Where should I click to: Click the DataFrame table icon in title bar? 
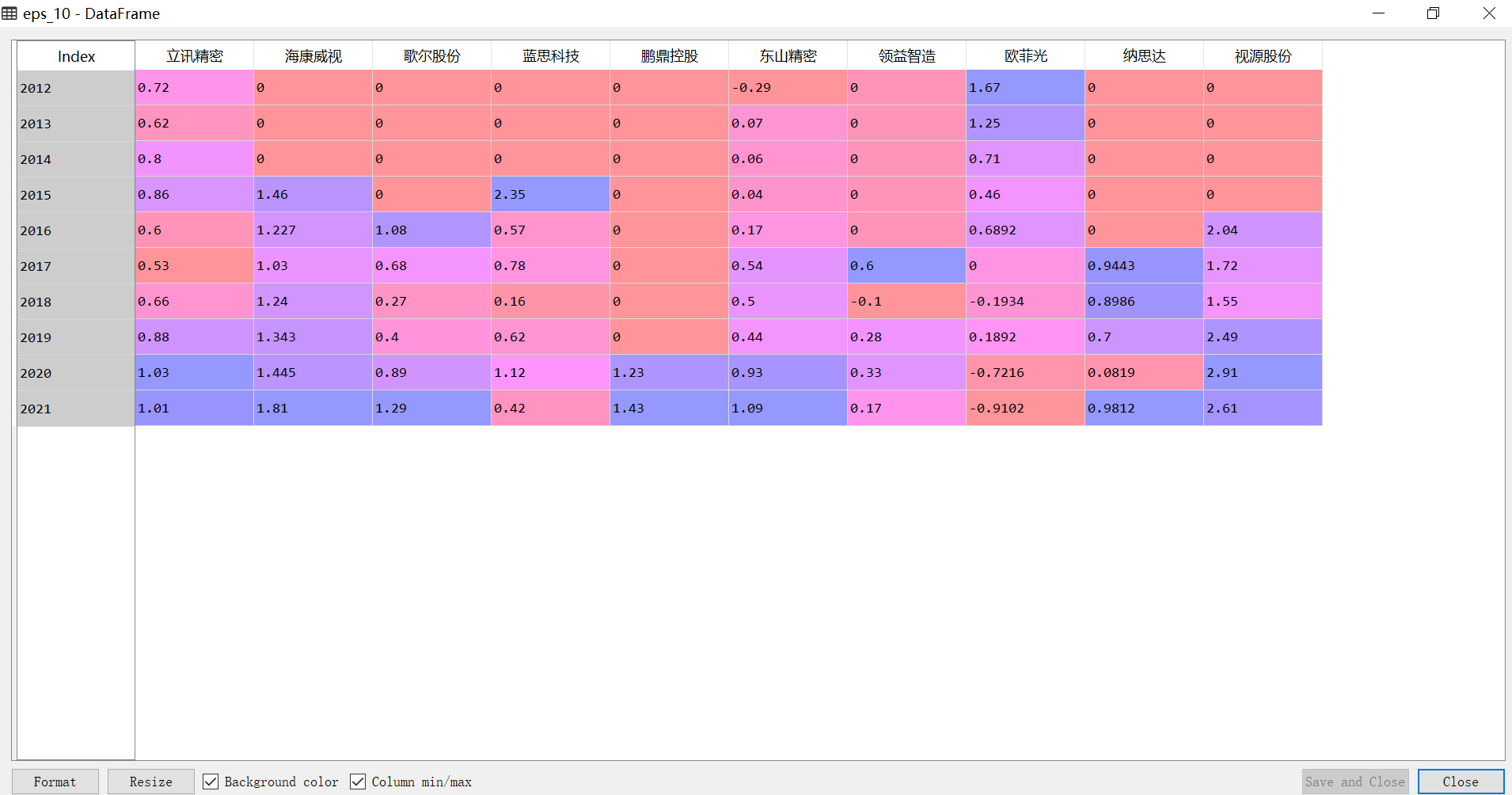[9, 13]
